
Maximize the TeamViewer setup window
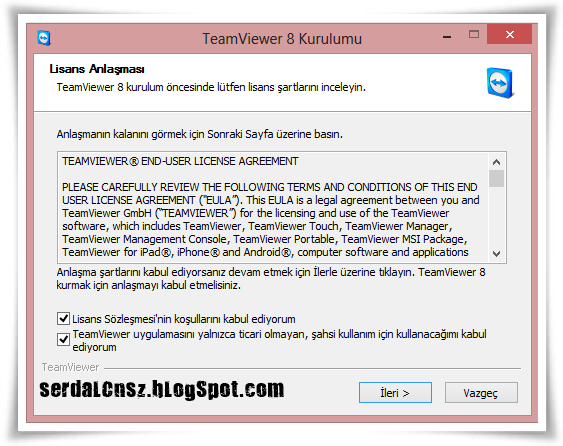click(474, 34)
